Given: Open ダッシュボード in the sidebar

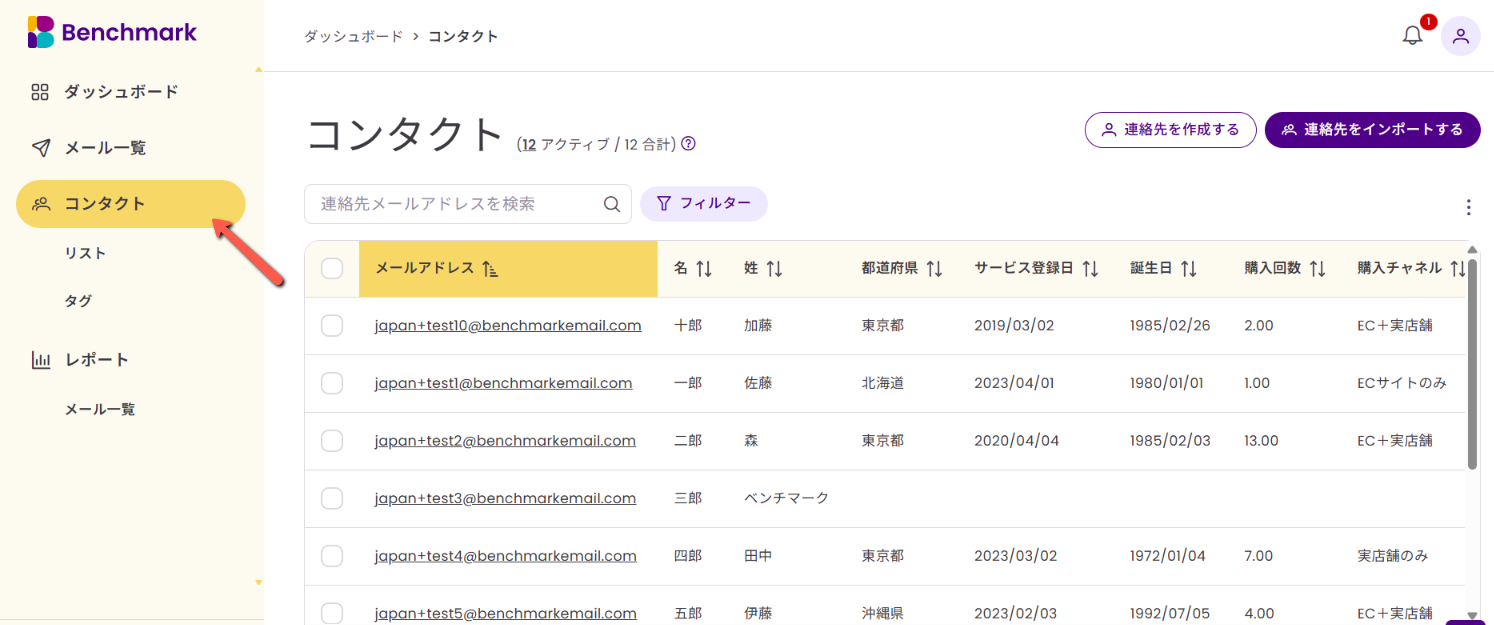Looking at the screenshot, I should (x=121, y=92).
